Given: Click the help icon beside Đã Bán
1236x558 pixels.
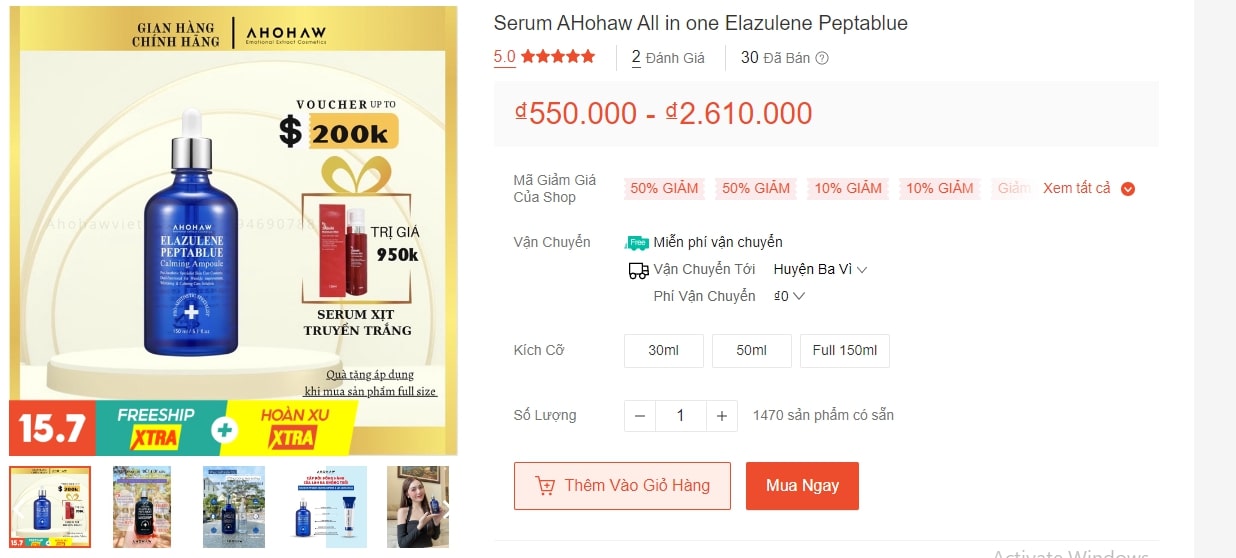Looking at the screenshot, I should 822,58.
